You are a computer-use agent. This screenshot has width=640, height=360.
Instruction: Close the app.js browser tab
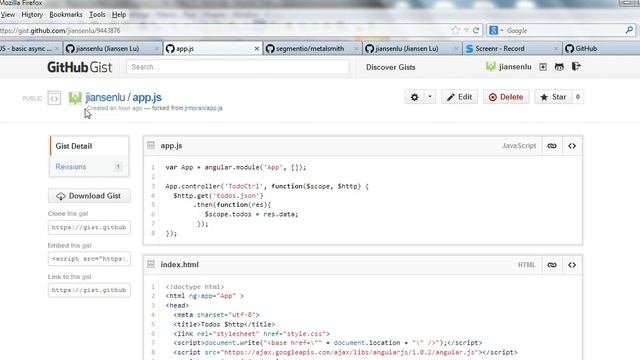click(257, 49)
